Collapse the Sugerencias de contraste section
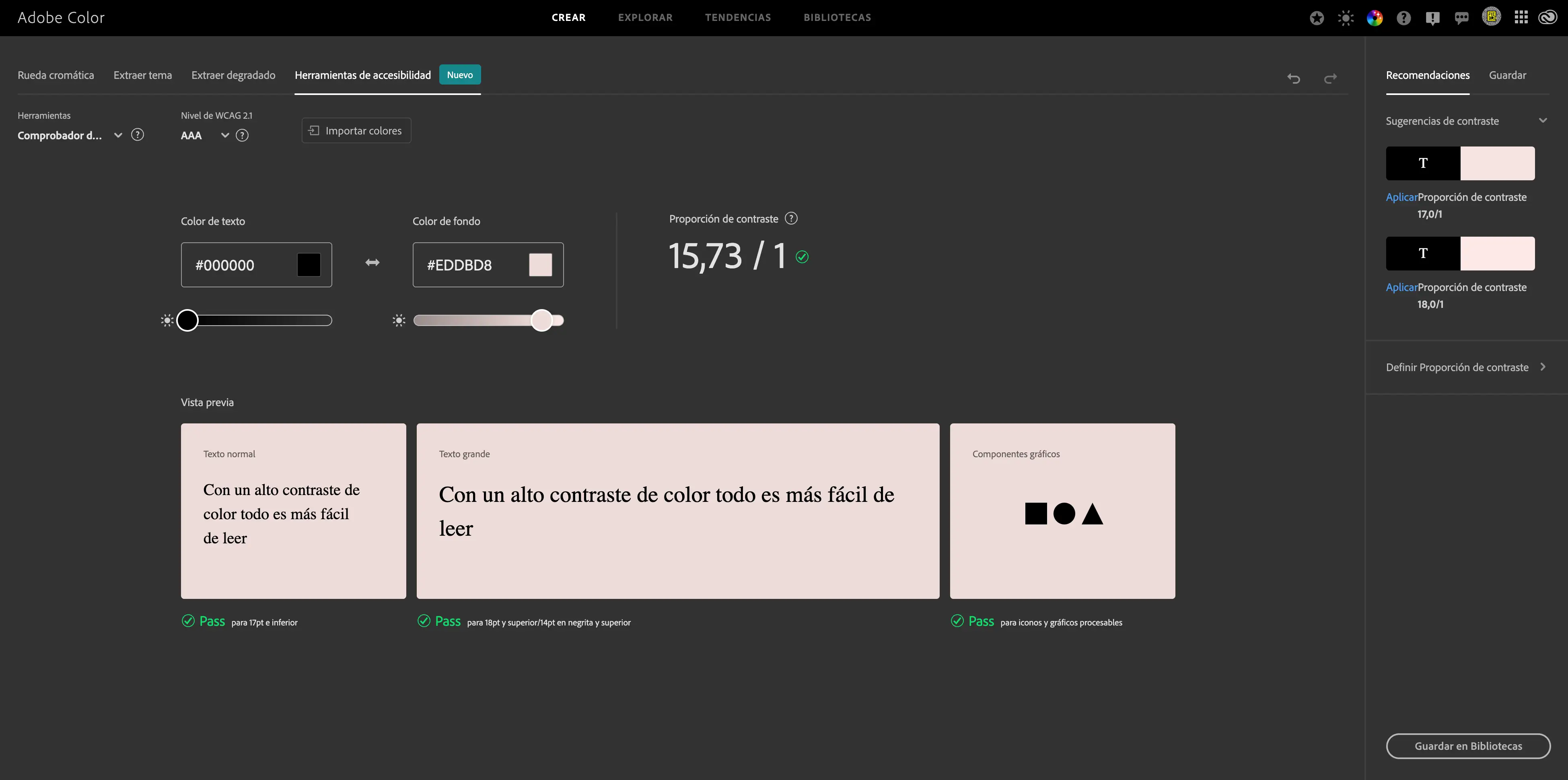This screenshot has width=1568, height=780. (1542, 121)
